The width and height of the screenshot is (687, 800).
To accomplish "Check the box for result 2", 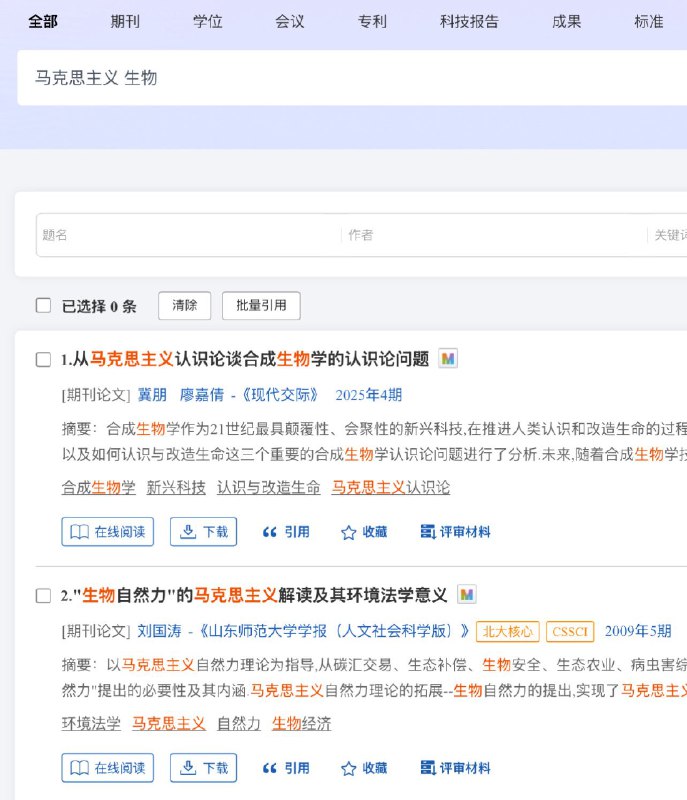I will [x=43, y=596].
